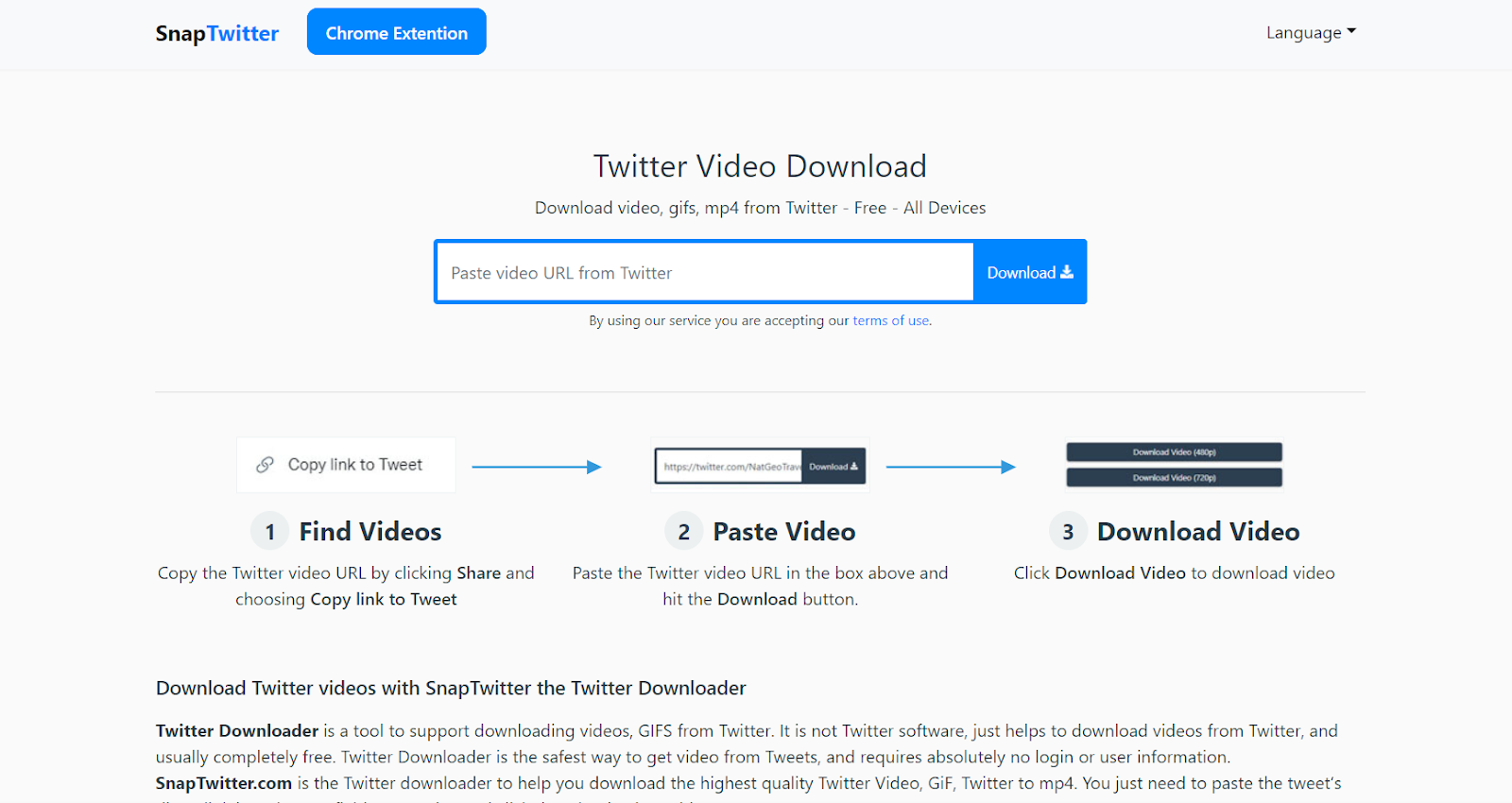Viewport: 1512px width, 803px height.
Task: Open the terms of use link
Action: pyautogui.click(x=891, y=320)
